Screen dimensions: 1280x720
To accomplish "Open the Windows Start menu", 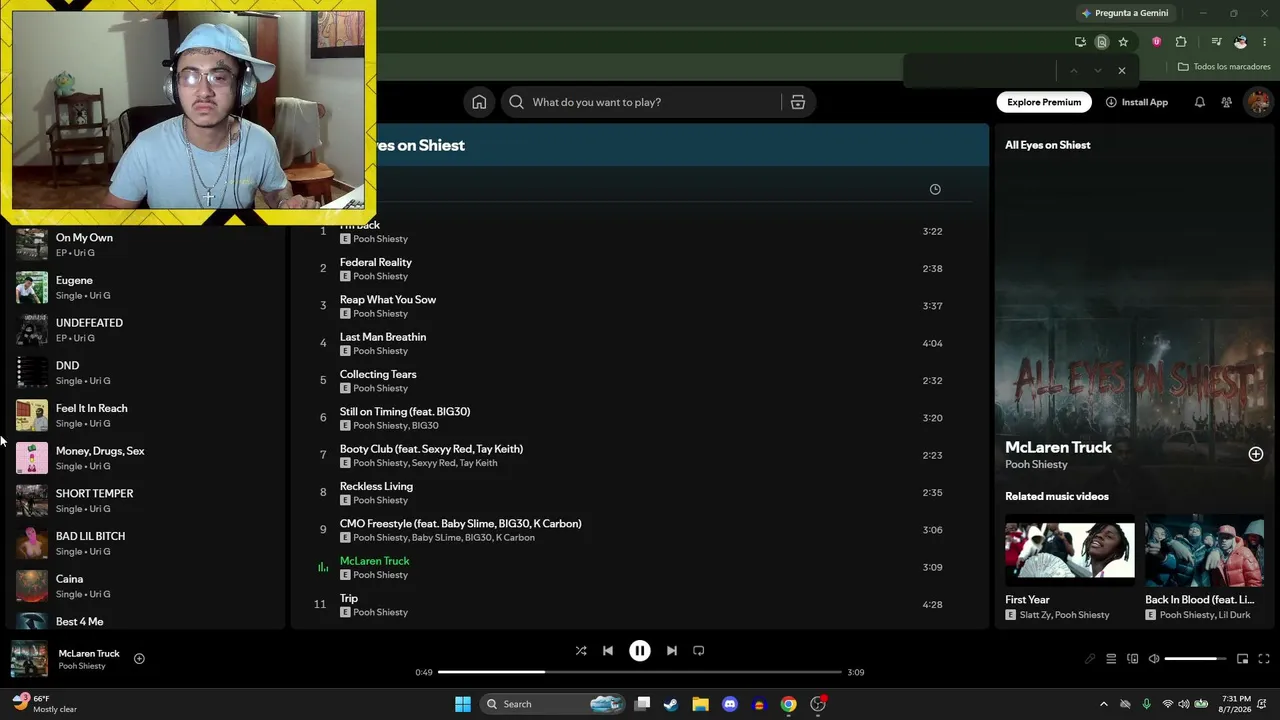I will 463,704.
